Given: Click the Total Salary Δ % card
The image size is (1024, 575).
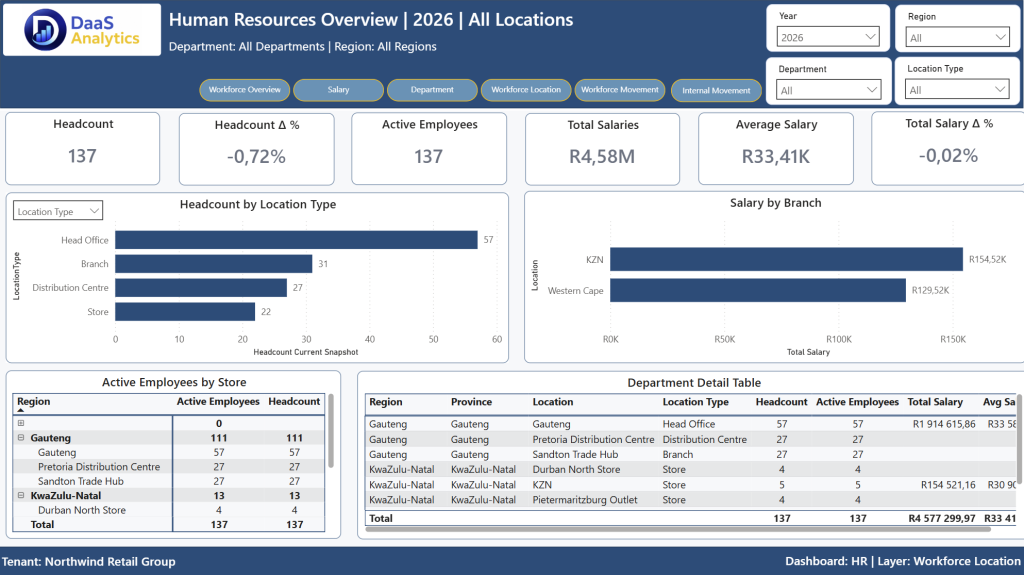Looking at the screenshot, I should pyautogui.click(x=948, y=148).
